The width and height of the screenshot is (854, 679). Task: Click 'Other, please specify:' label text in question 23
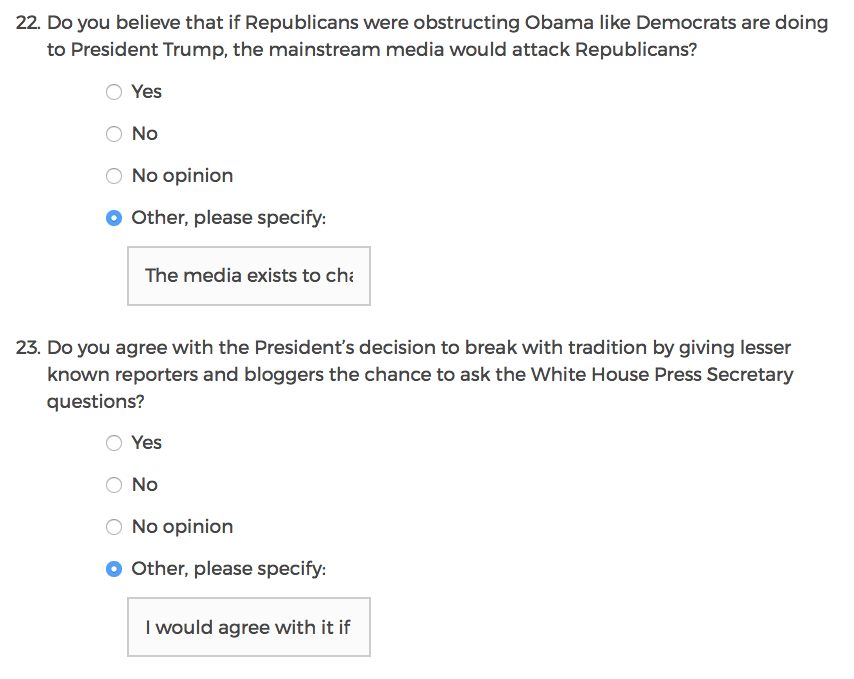coord(229,569)
